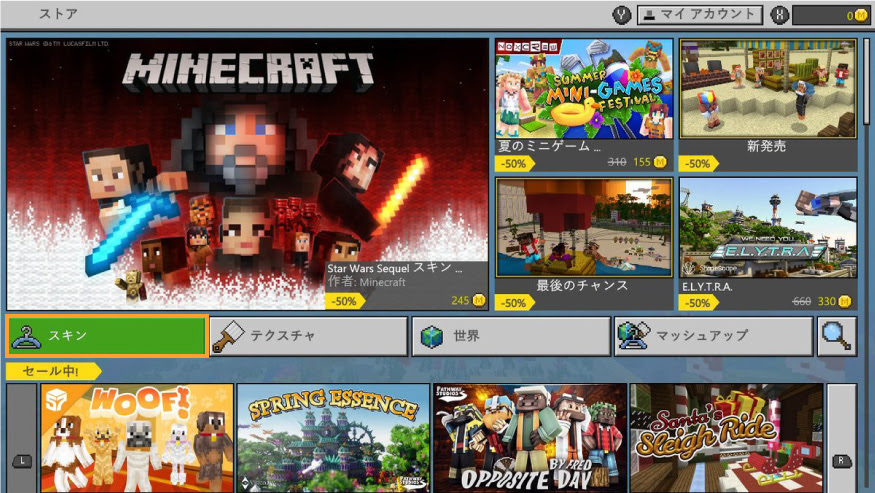
Task: Click the paintbrush icon on テクスチャ tab
Action: [x=229, y=336]
